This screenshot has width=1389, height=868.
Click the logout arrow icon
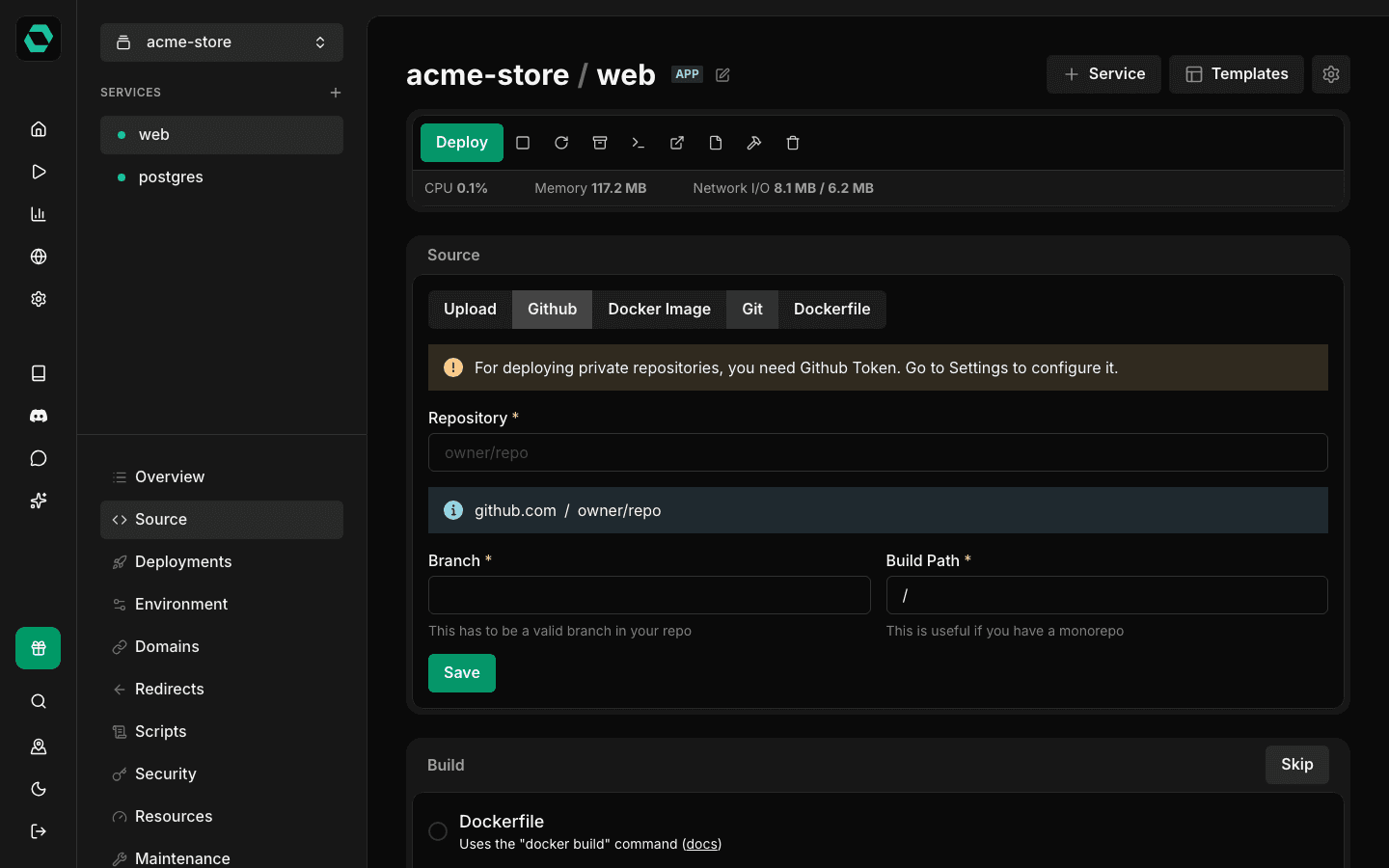[x=39, y=831]
